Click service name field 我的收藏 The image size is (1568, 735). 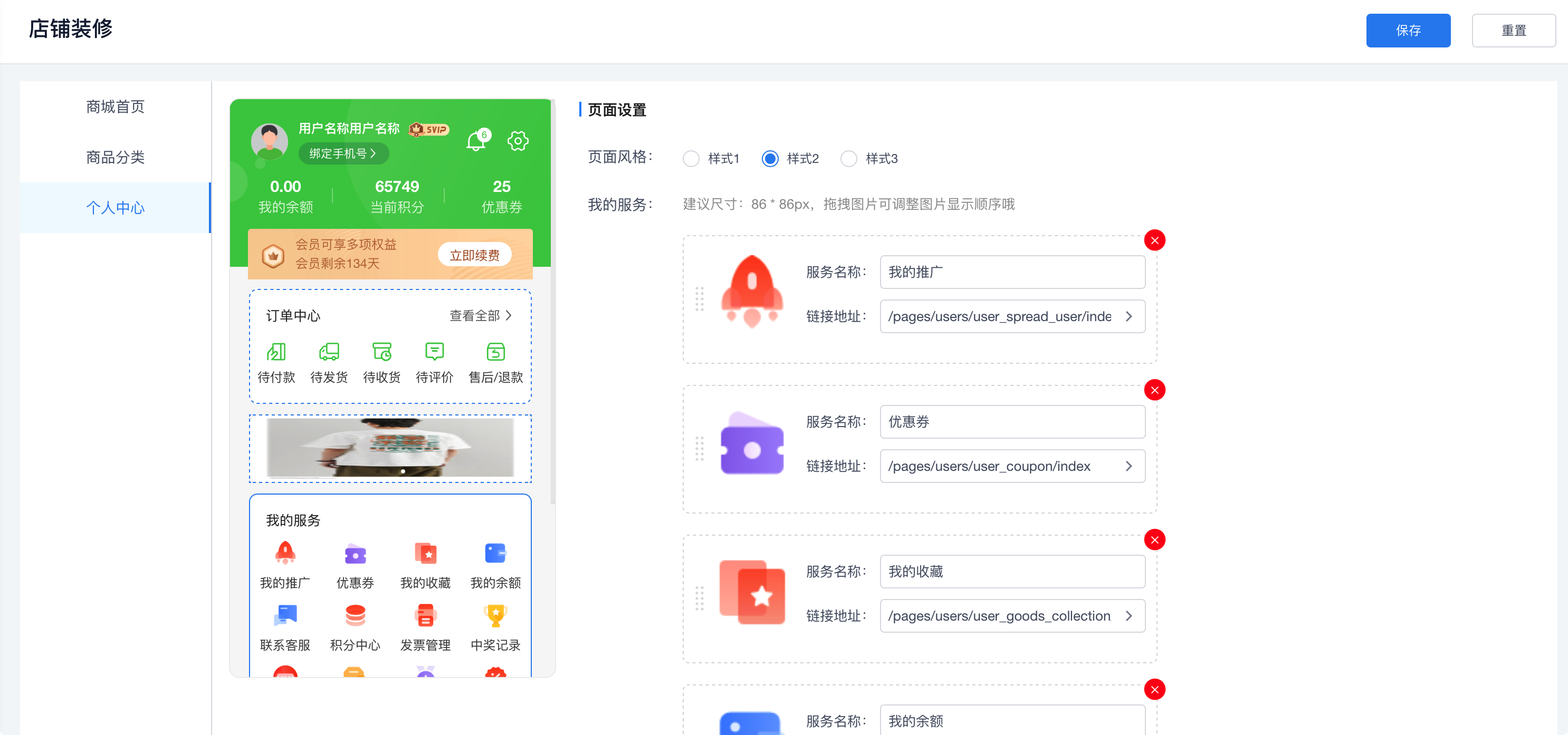tap(1012, 572)
